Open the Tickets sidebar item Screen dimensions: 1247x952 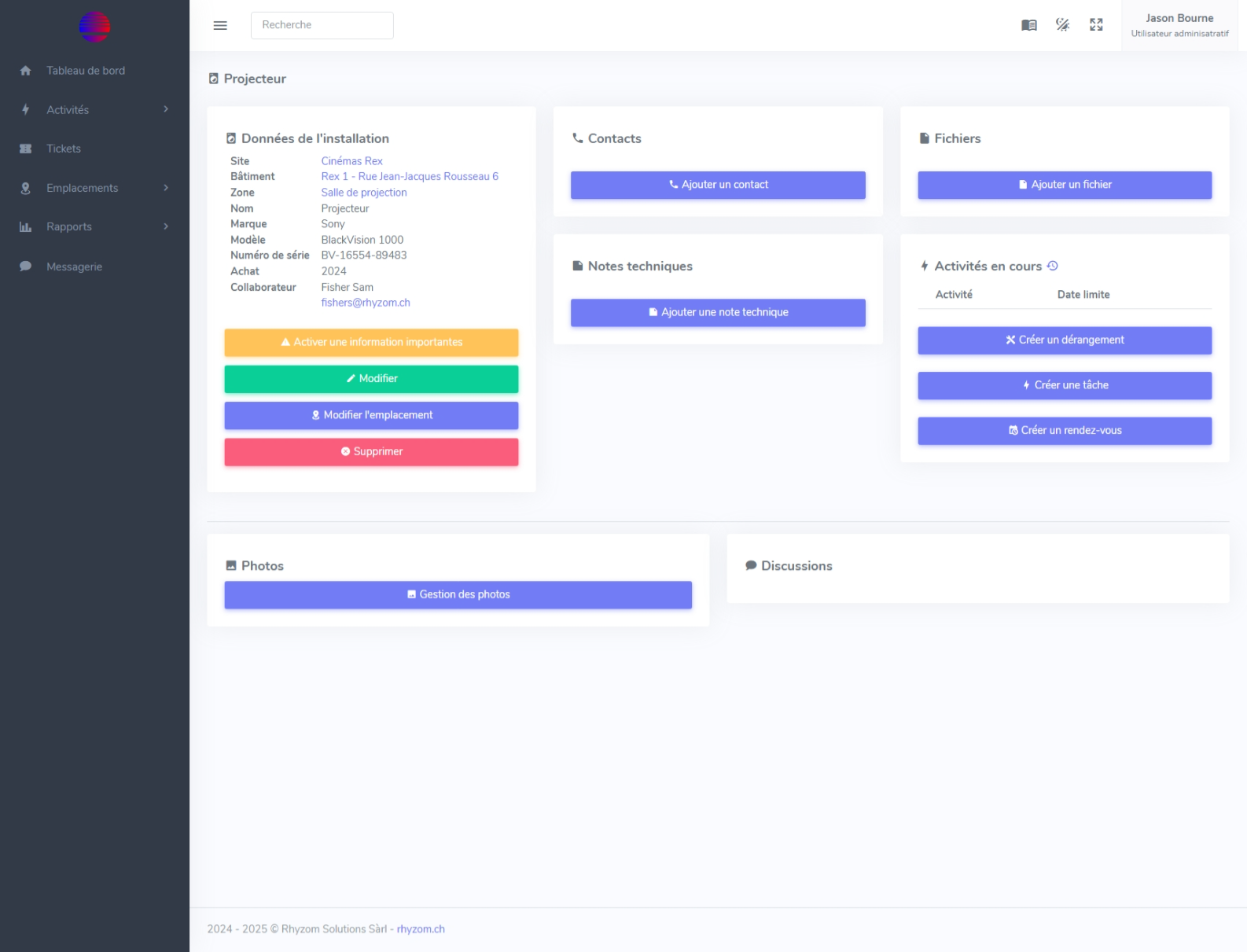click(64, 149)
